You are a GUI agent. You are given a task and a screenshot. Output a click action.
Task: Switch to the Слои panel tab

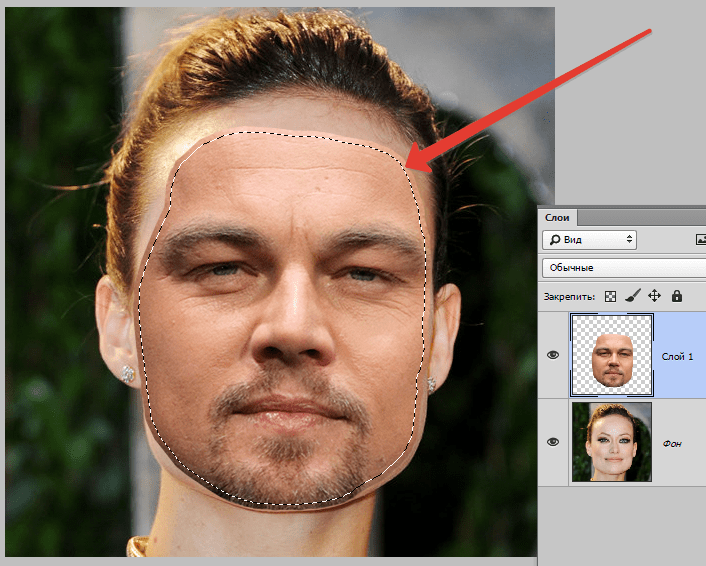coord(556,217)
